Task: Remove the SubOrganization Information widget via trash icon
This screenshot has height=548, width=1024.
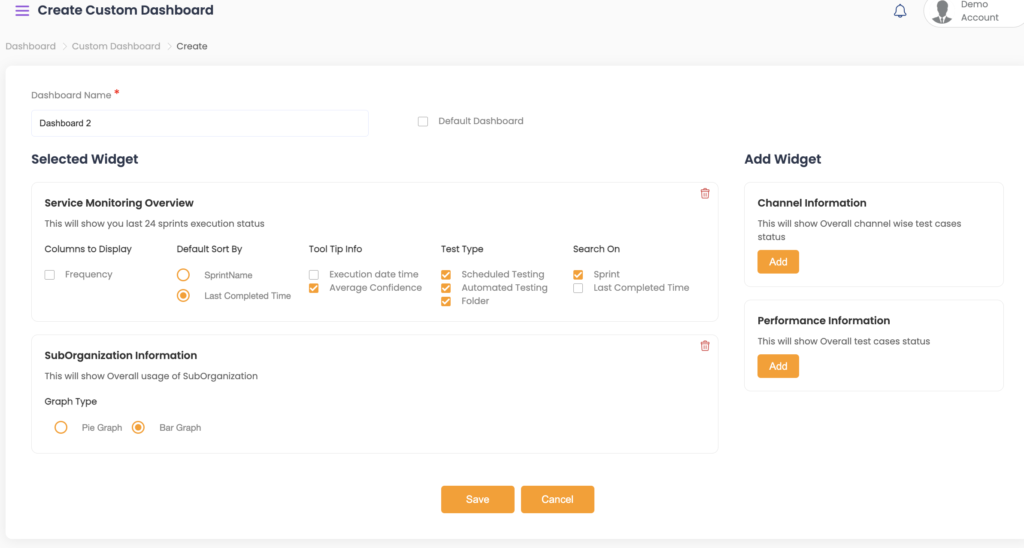Action: [705, 346]
